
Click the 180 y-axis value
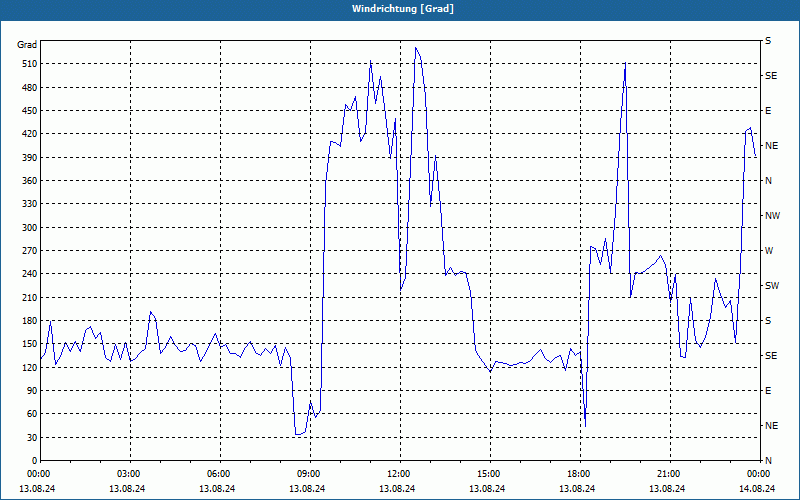30,321
